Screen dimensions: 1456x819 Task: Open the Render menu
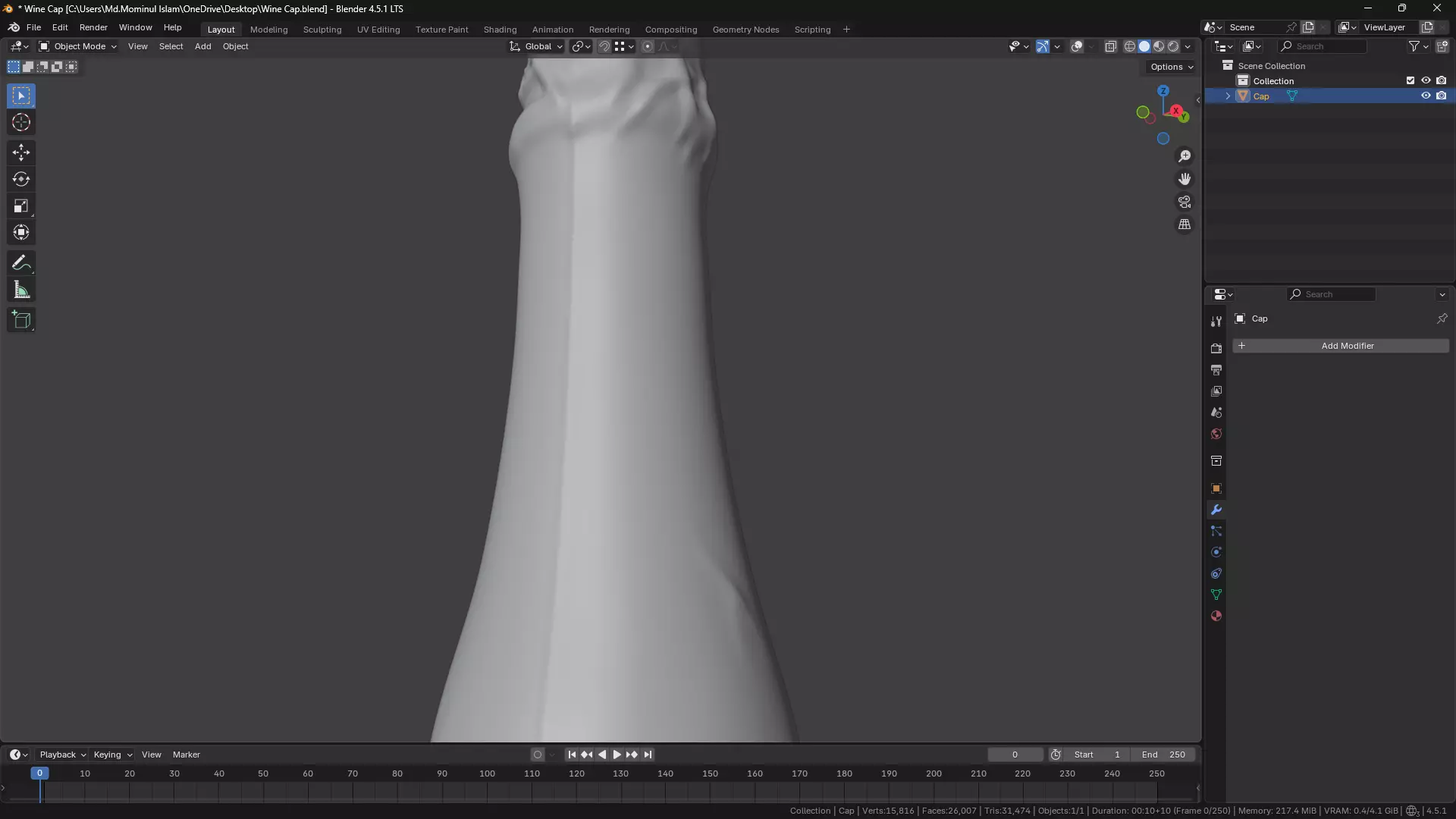tap(93, 27)
